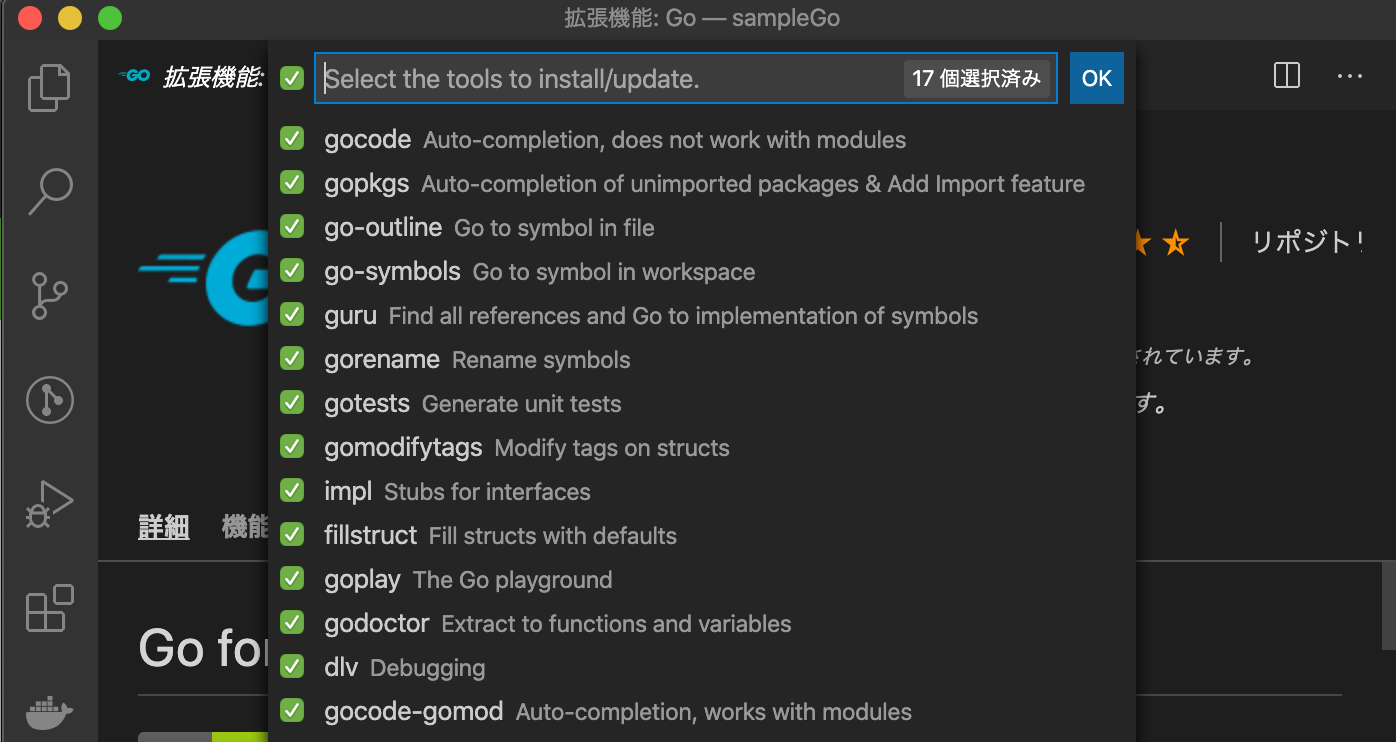Screen dimensions: 1396x742
Task: Click the OK button to install tools
Action: 1097,78
